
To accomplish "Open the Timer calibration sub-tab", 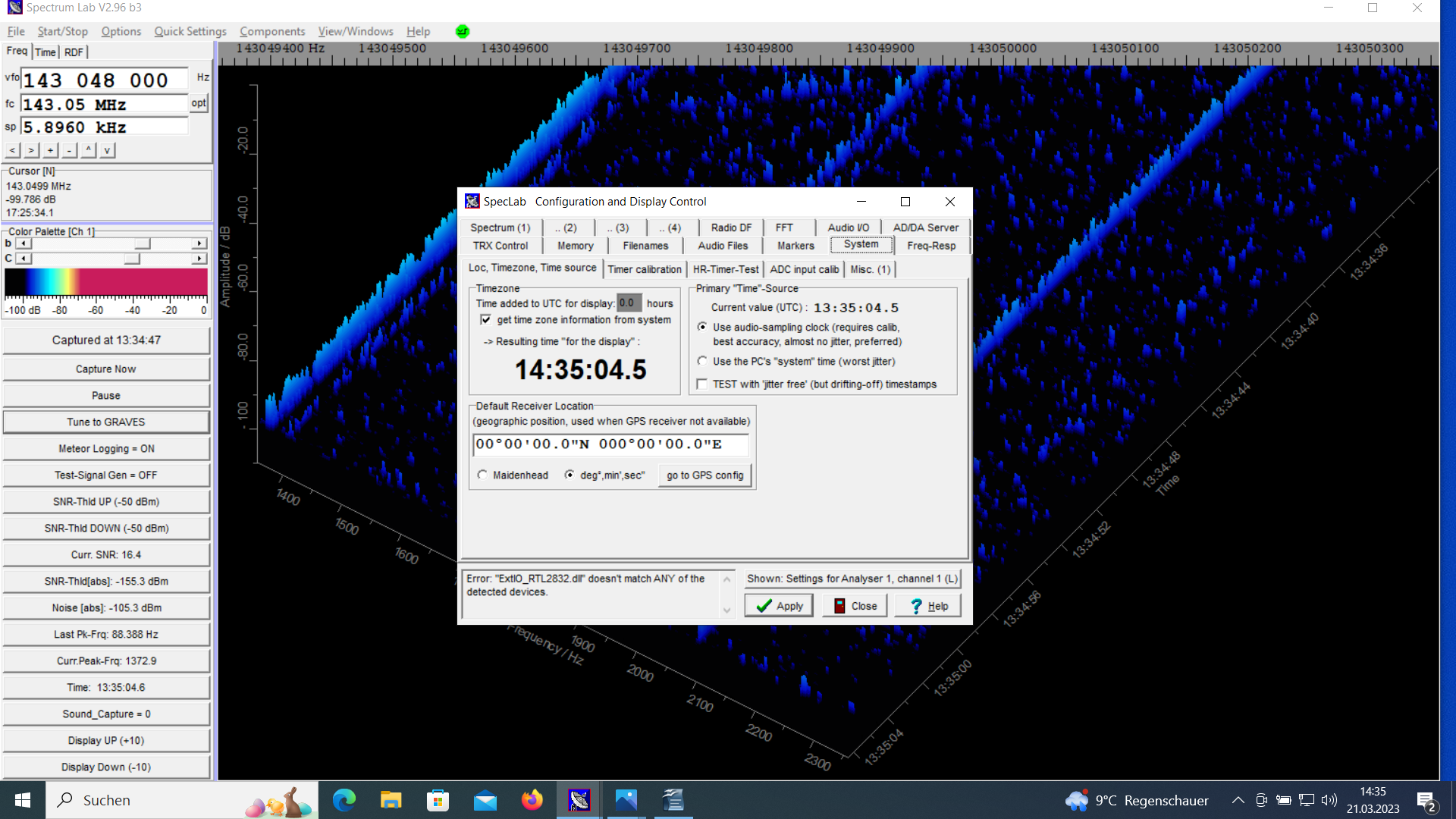I will coord(645,269).
